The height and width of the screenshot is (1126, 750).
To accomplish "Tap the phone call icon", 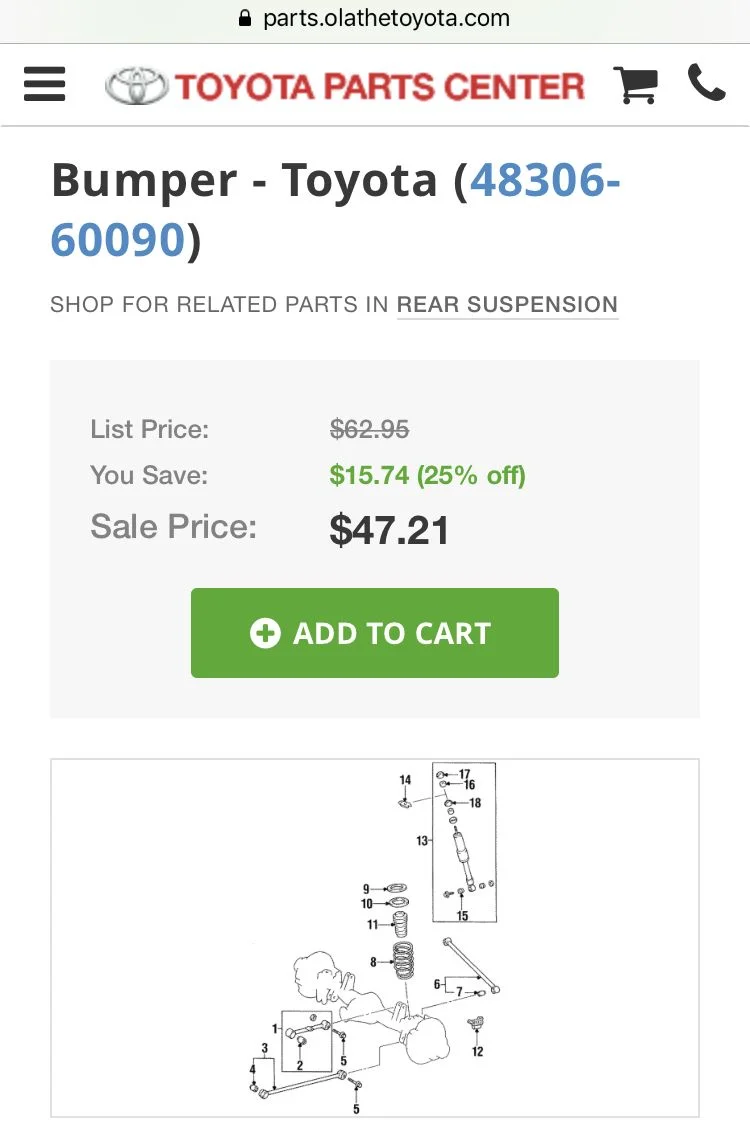I will click(x=707, y=83).
